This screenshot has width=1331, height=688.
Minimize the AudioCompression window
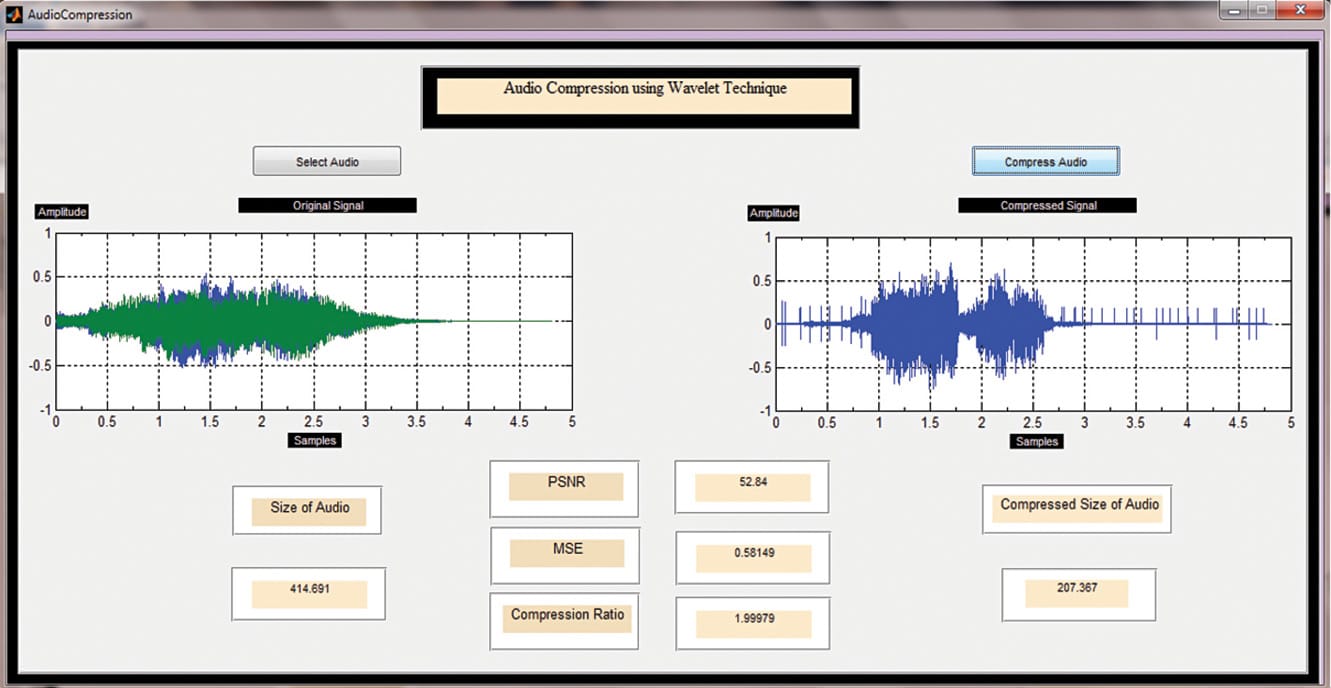pyautogui.click(x=1234, y=10)
